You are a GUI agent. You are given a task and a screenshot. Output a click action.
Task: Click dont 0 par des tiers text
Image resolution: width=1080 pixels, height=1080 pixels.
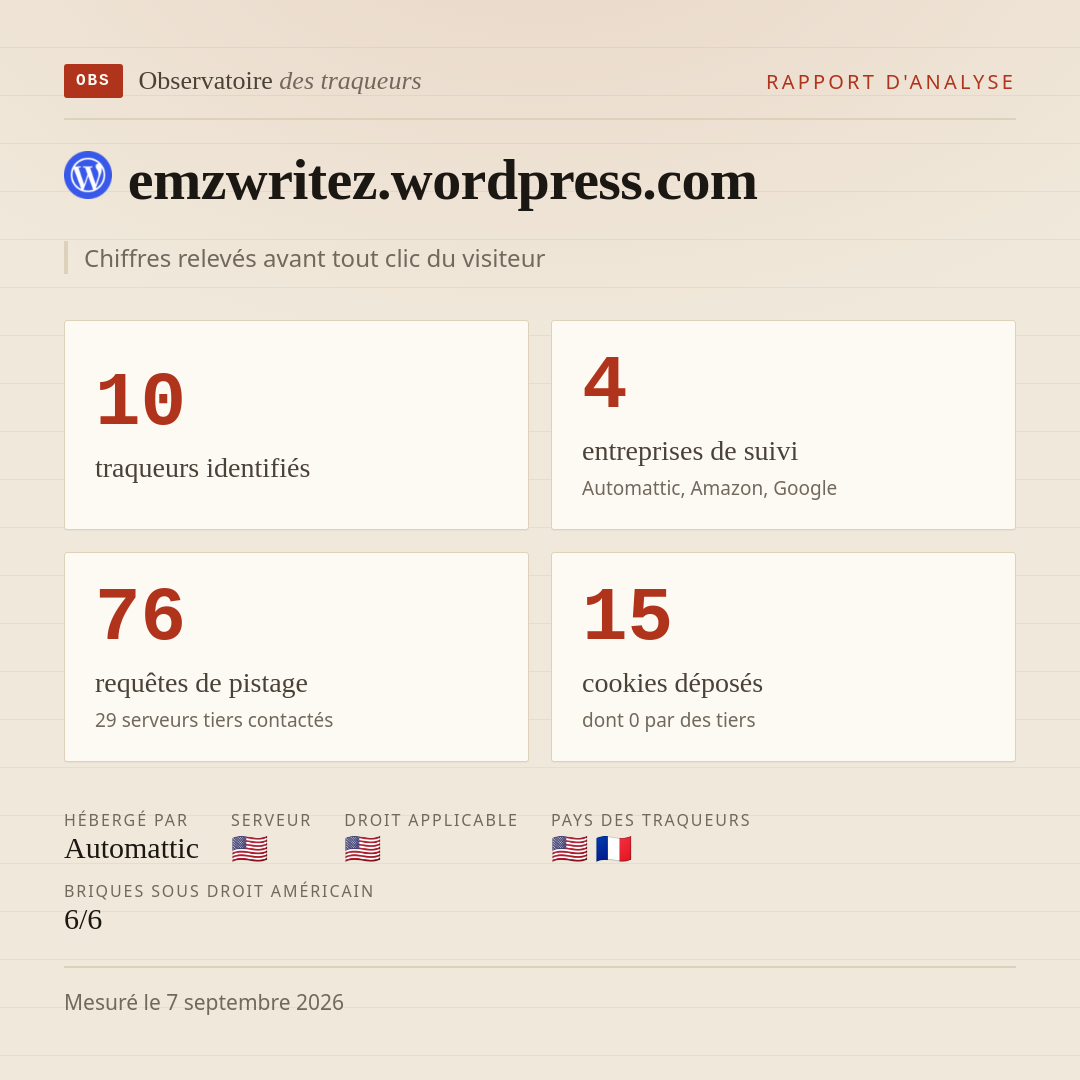[x=669, y=720]
